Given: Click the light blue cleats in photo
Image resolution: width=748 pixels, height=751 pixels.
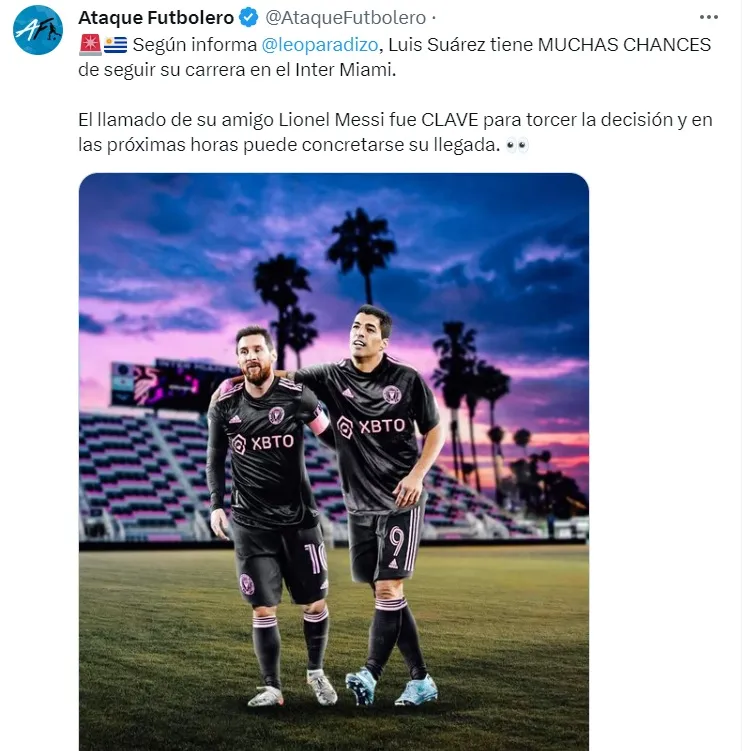Looking at the screenshot, I should pyautogui.click(x=392, y=688).
